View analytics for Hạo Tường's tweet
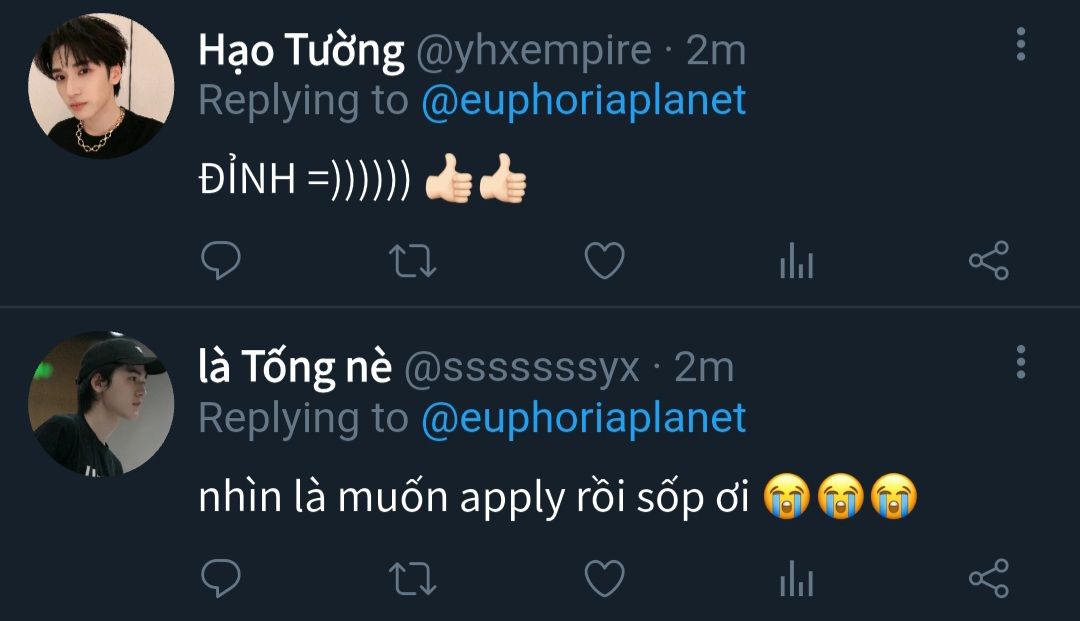The height and width of the screenshot is (621, 1080). point(796,262)
